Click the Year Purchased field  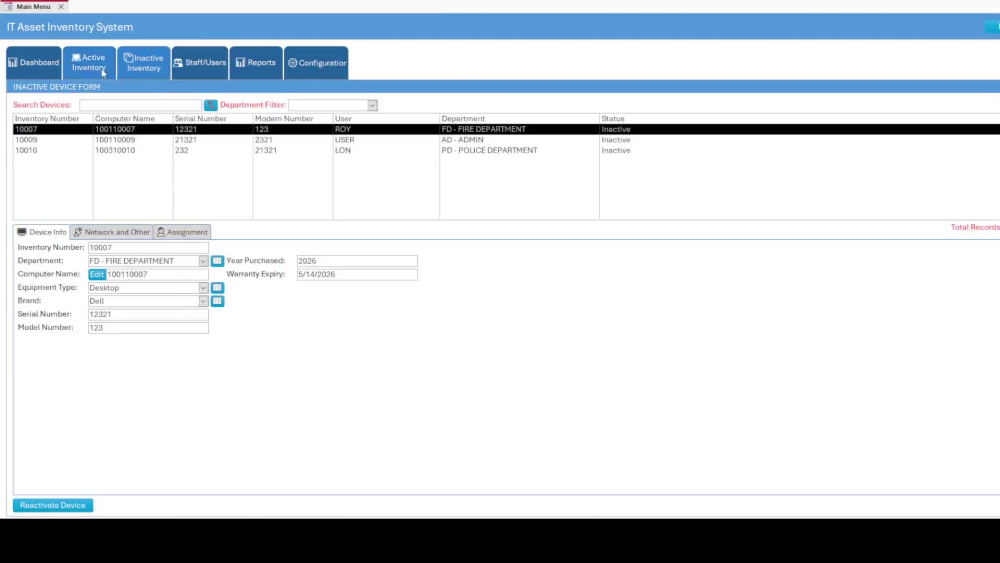click(x=357, y=261)
